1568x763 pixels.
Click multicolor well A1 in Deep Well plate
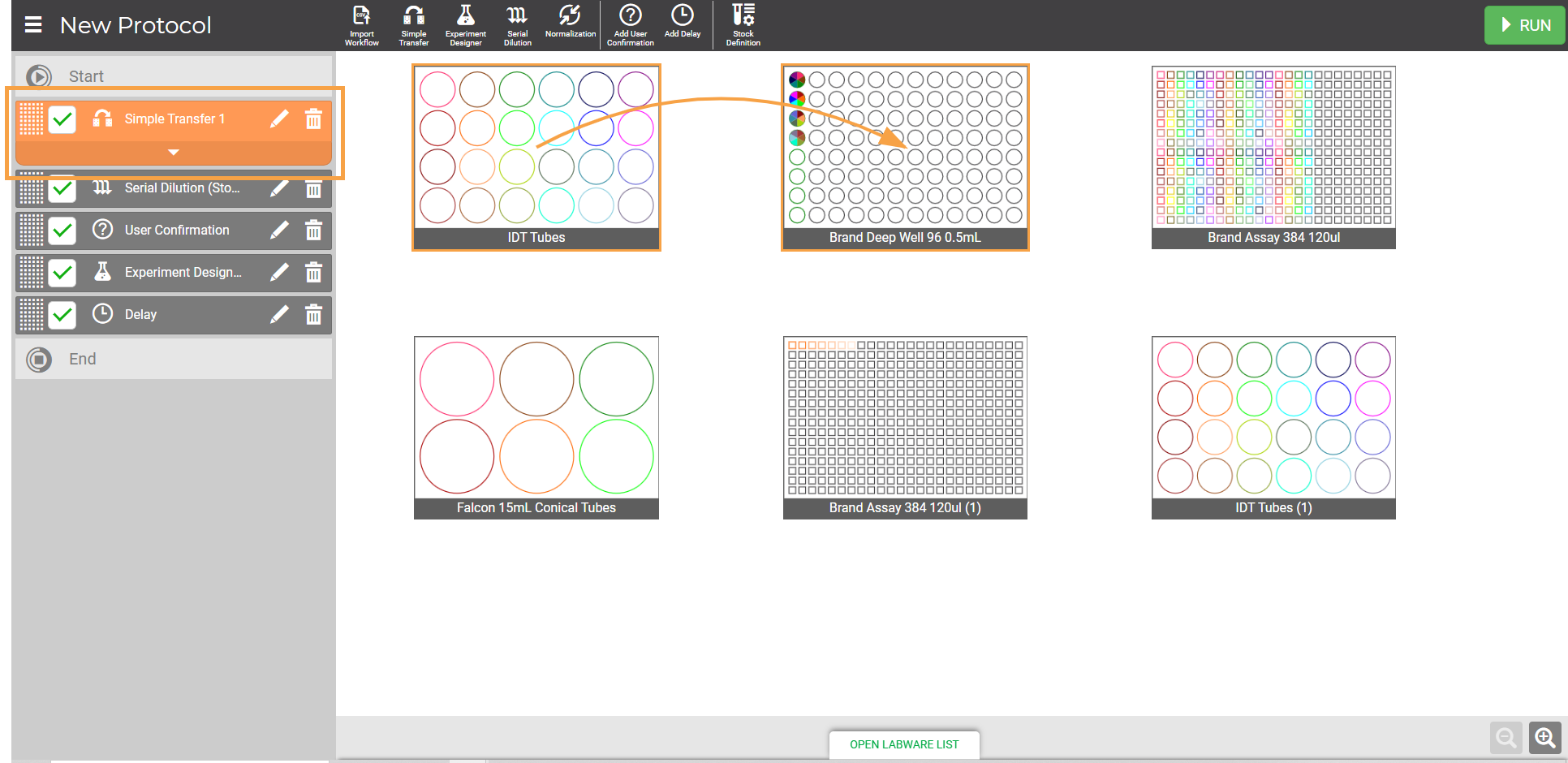(x=797, y=80)
